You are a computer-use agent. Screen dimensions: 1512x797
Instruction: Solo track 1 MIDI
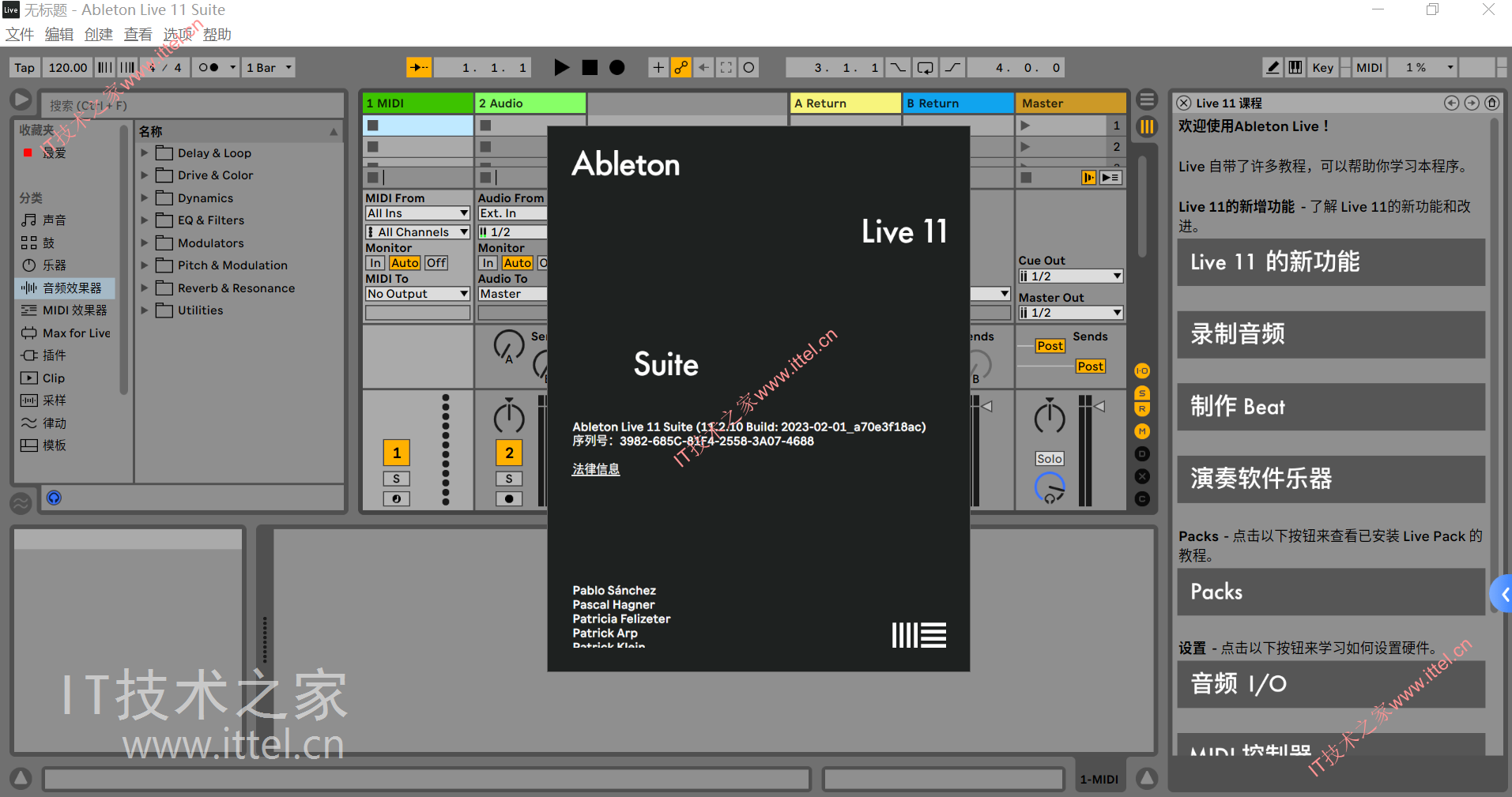click(x=397, y=479)
